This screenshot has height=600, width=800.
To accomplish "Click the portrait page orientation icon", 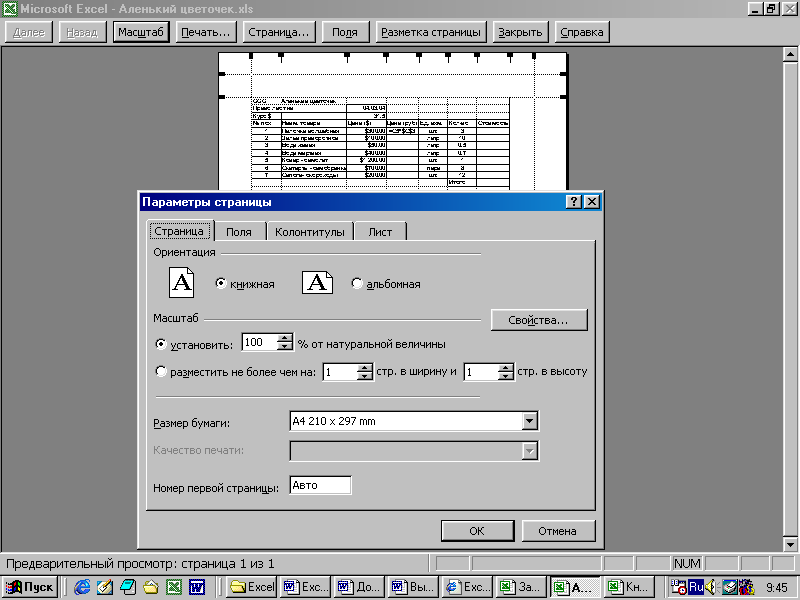I will click(x=181, y=283).
